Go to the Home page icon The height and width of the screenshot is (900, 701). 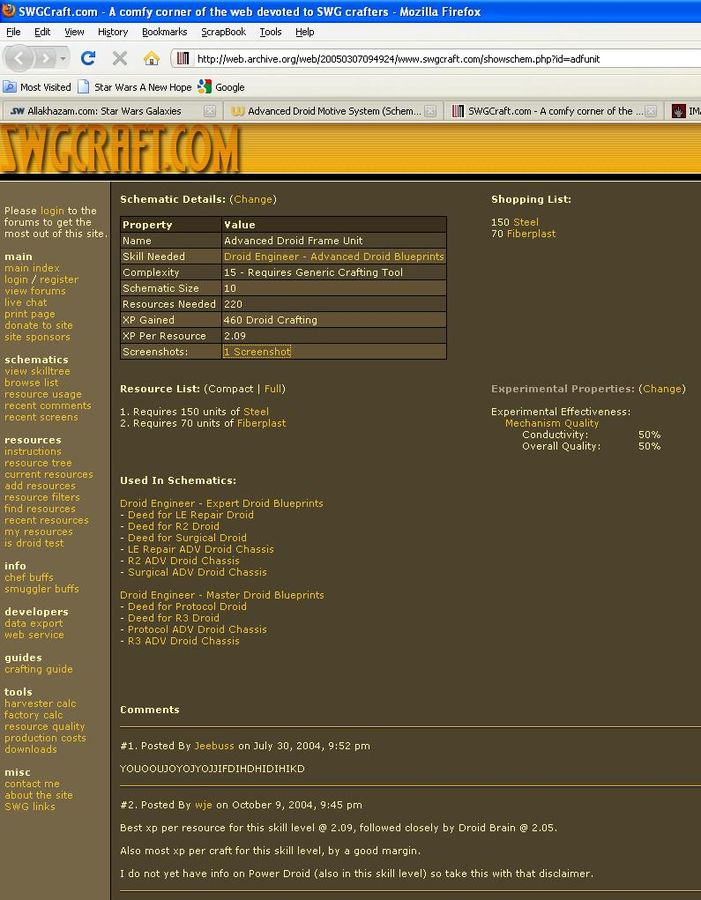151,58
